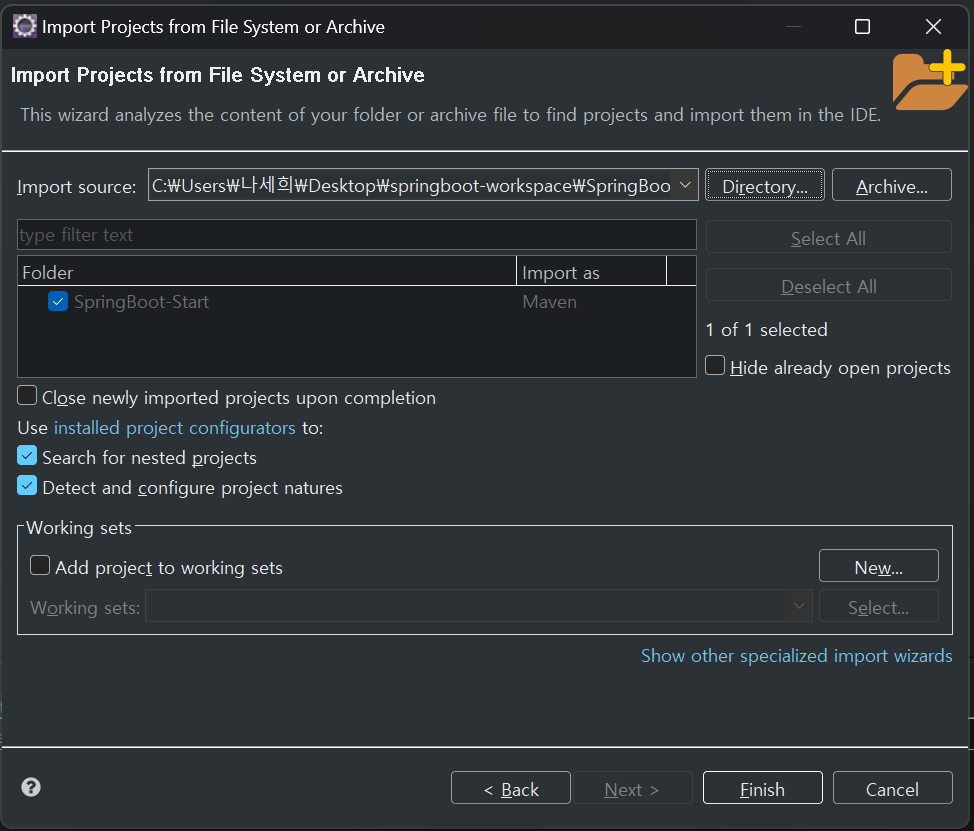Close the import dialog window
This screenshot has width=974, height=831.
(933, 27)
